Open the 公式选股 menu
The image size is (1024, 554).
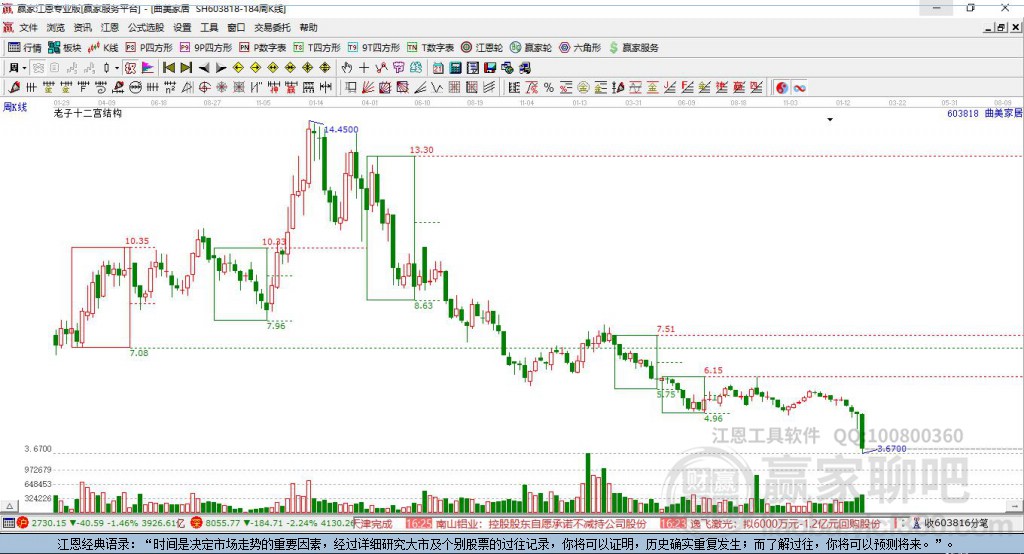(146, 27)
